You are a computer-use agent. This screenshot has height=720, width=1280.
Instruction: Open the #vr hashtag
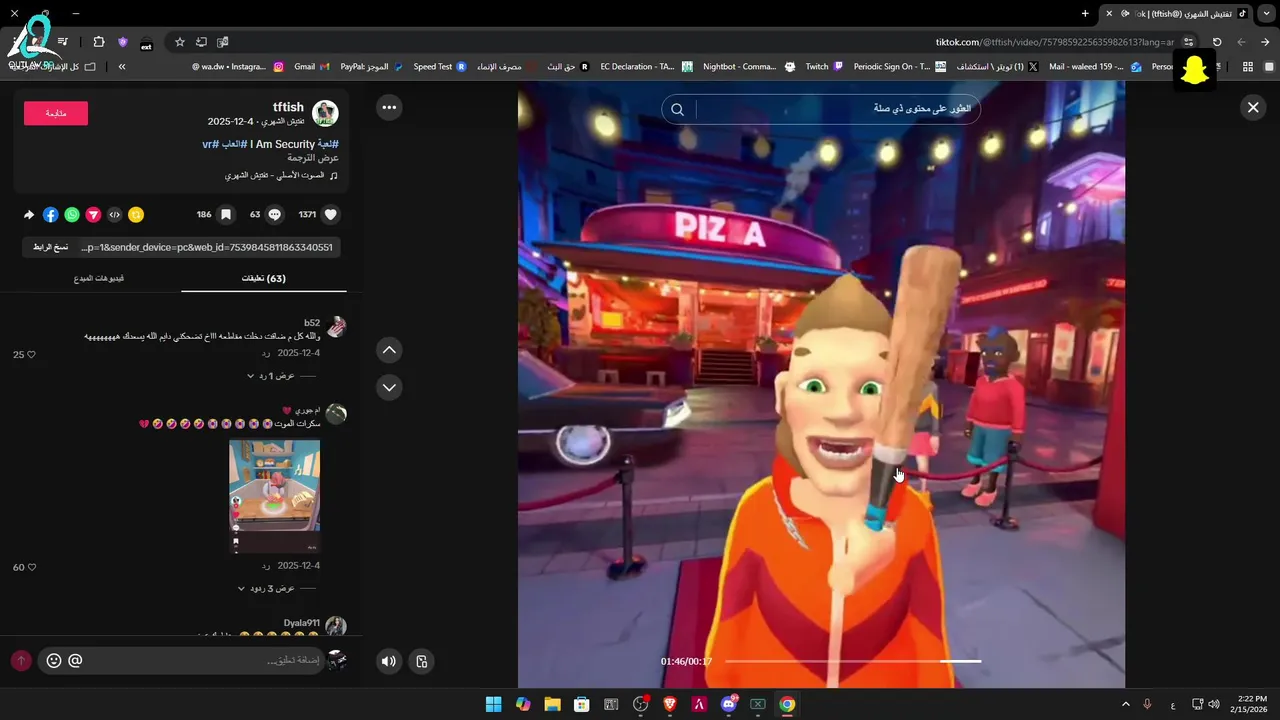210,144
